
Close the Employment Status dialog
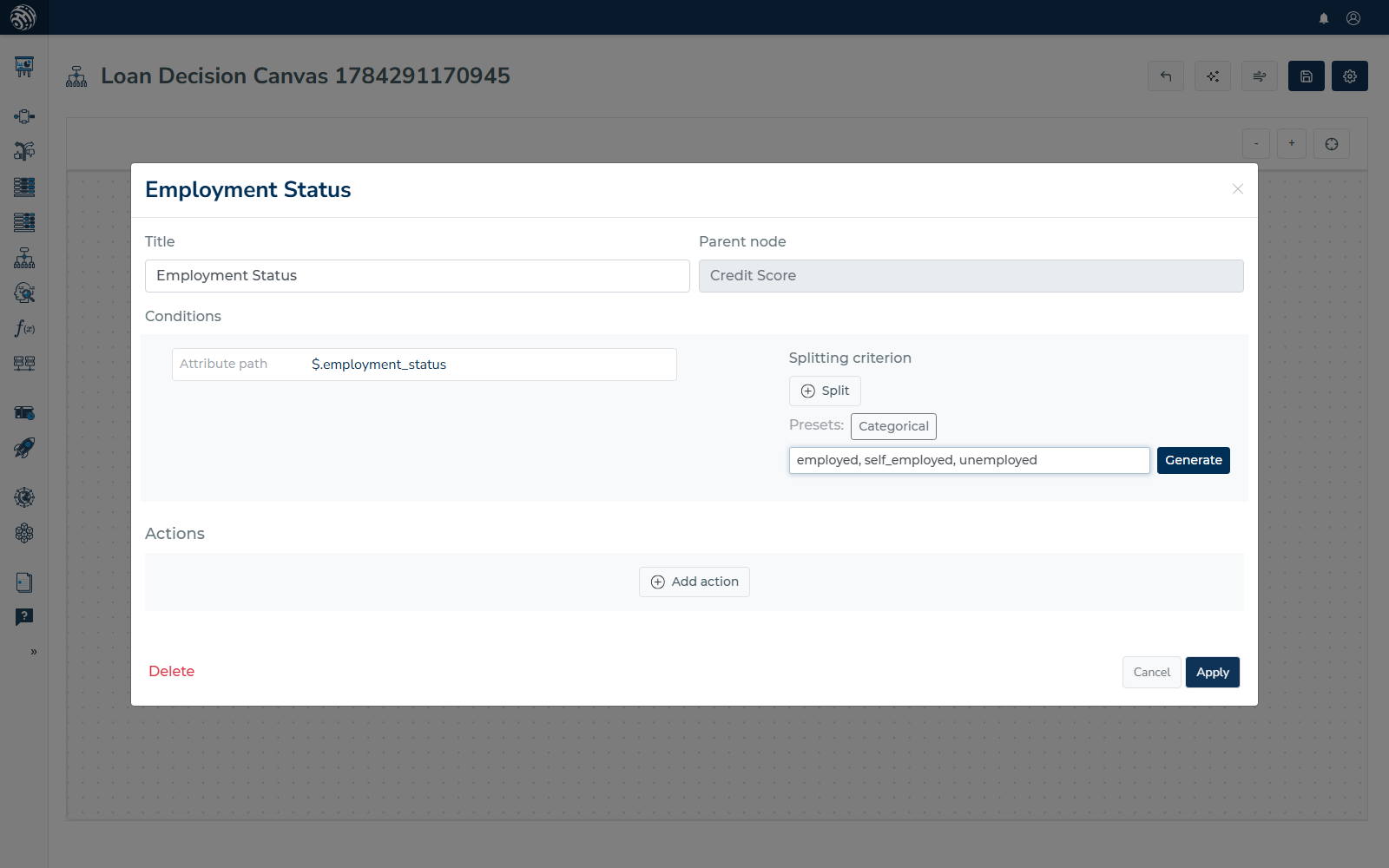click(1238, 189)
